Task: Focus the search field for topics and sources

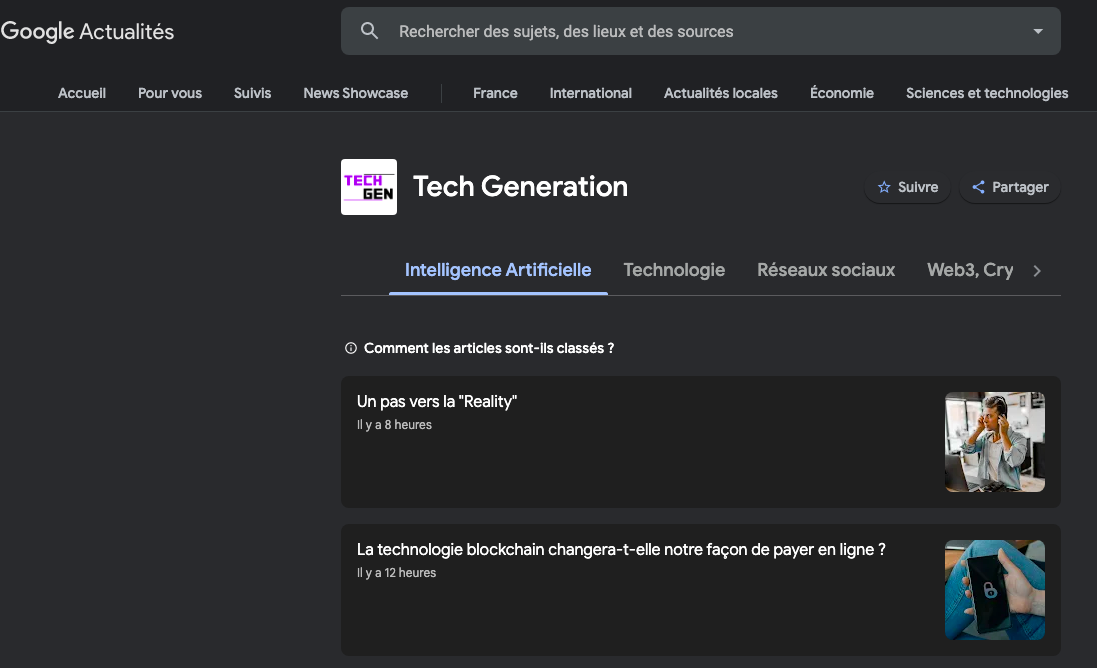Action: pyautogui.click(x=700, y=31)
